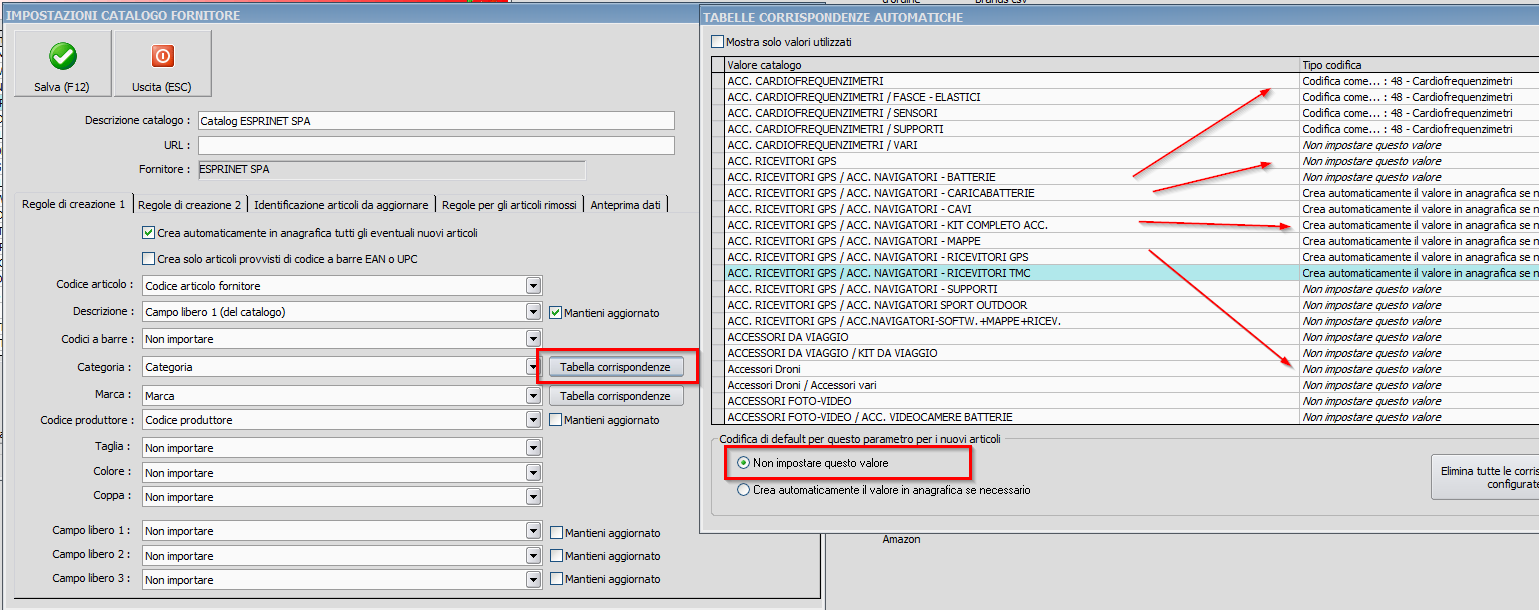Open the Categoria dropdown
Image resolution: width=1539 pixels, height=610 pixels.
[534, 367]
